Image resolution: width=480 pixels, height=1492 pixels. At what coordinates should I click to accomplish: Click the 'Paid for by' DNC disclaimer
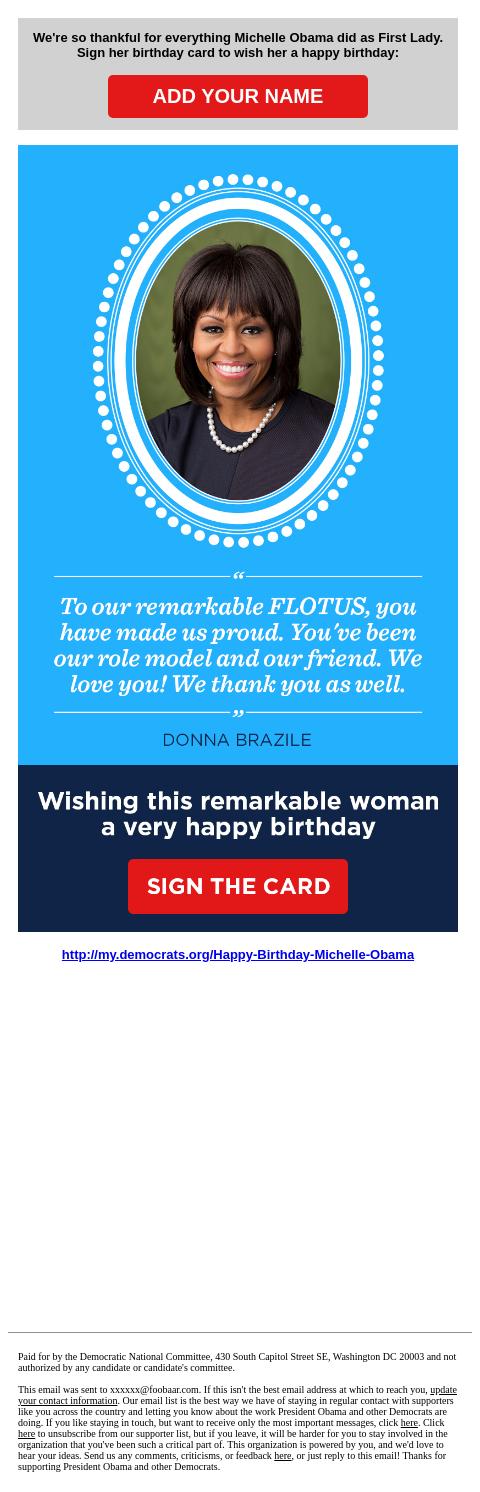point(237,1362)
